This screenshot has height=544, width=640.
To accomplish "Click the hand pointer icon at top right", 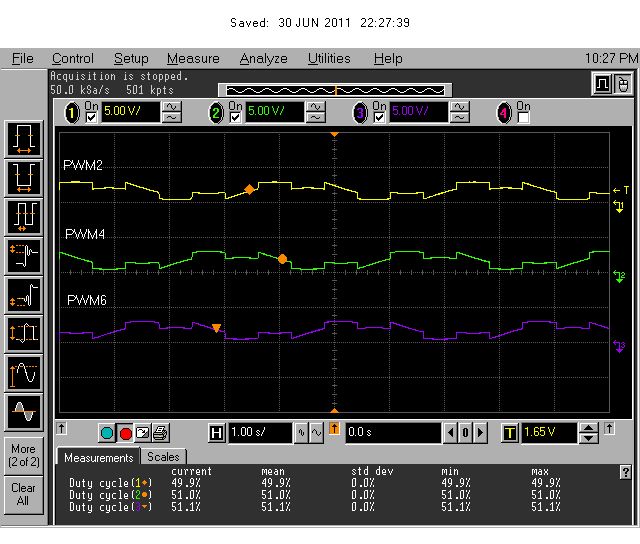I will pos(621,83).
